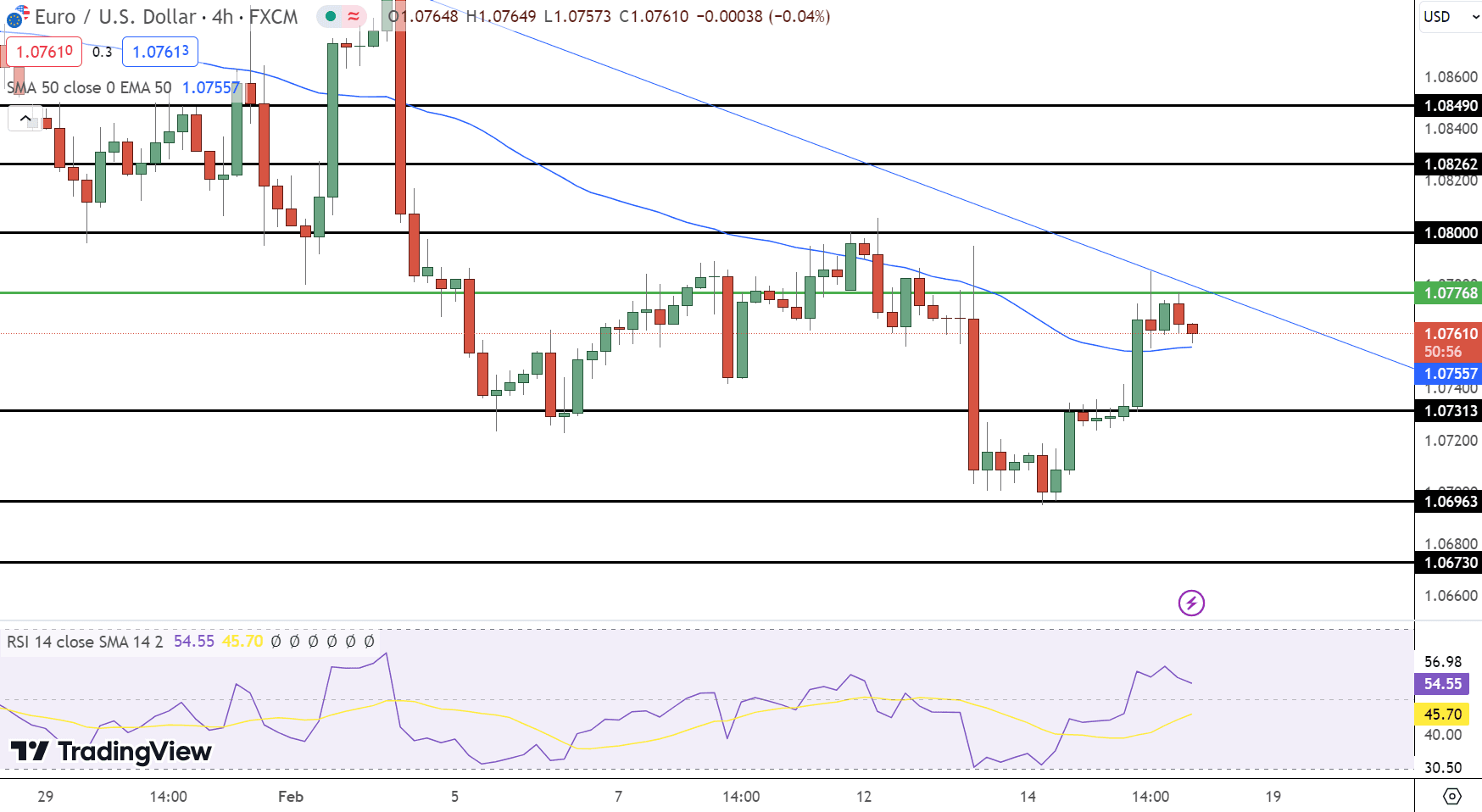This screenshot has height=812, width=1482.
Task: Click the 1.06963 support level label
Action: point(1449,502)
